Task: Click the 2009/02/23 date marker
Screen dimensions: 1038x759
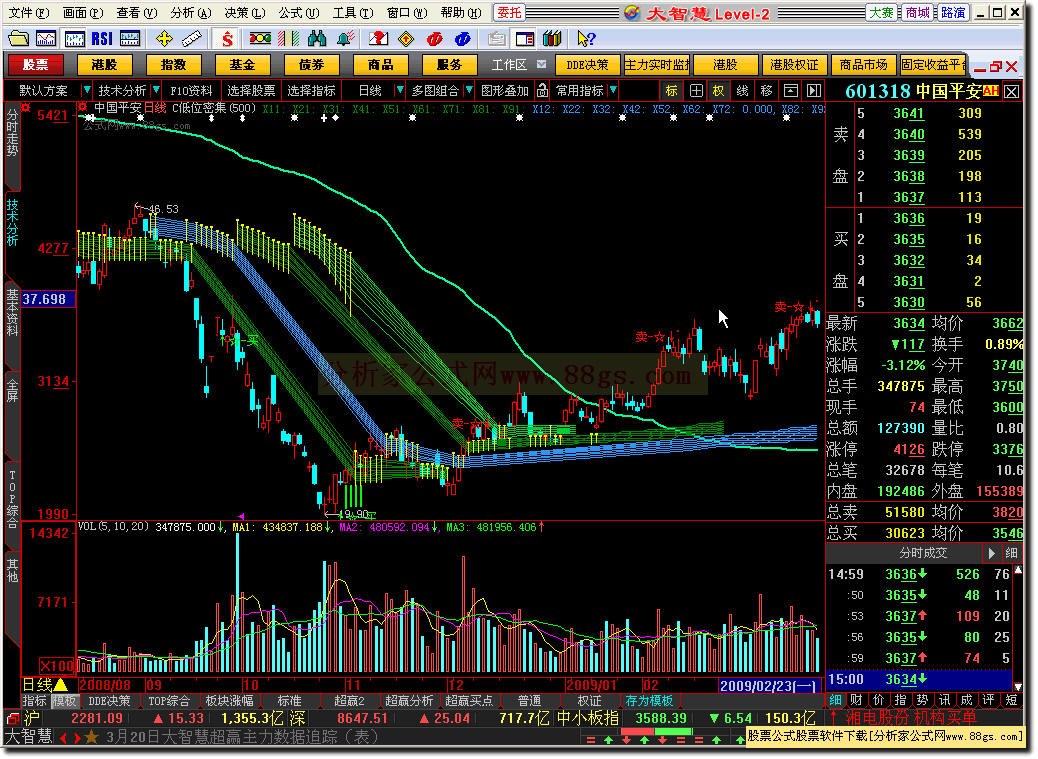Action: click(x=769, y=686)
